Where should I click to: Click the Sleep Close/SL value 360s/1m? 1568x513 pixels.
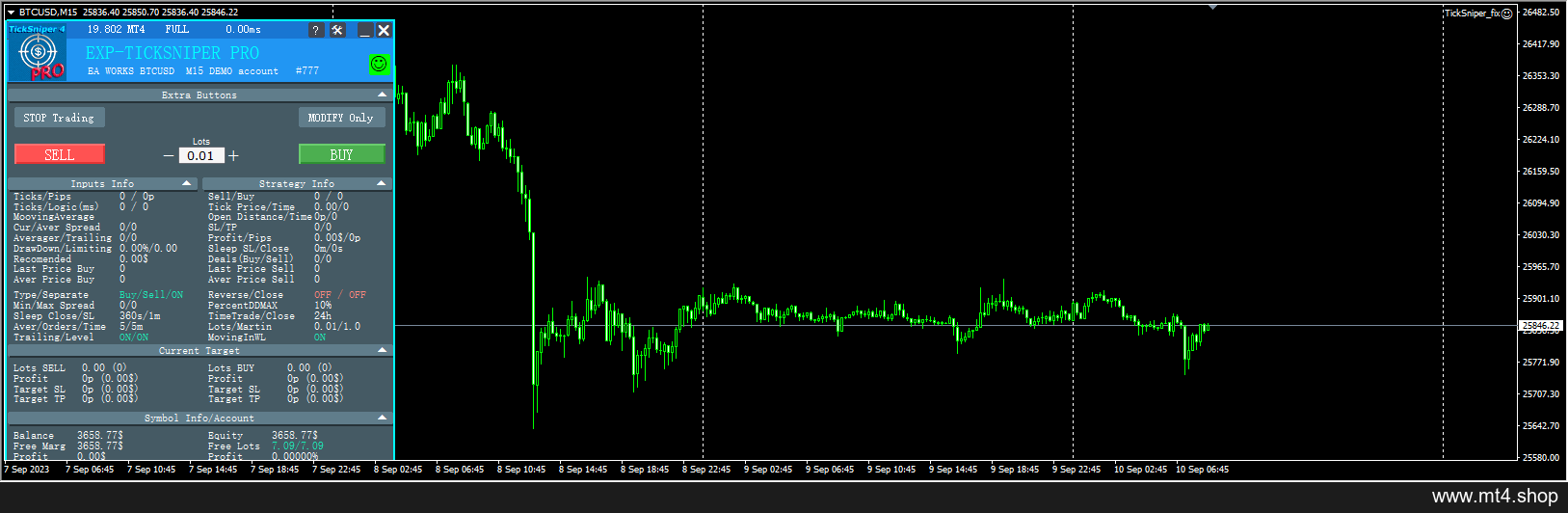click(140, 316)
